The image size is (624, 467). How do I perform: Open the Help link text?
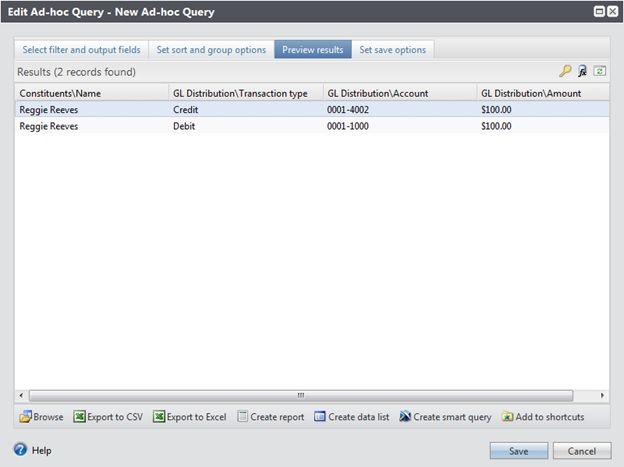pyautogui.click(x=41, y=450)
